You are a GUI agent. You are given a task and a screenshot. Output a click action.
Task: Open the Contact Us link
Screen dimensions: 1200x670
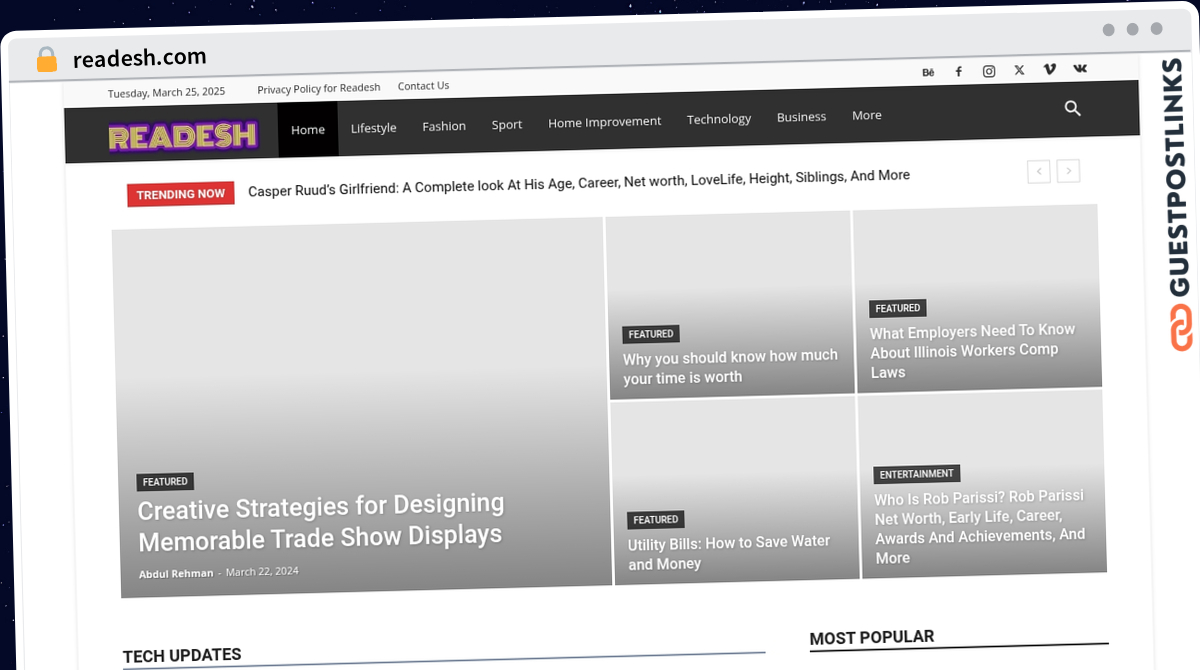click(423, 86)
